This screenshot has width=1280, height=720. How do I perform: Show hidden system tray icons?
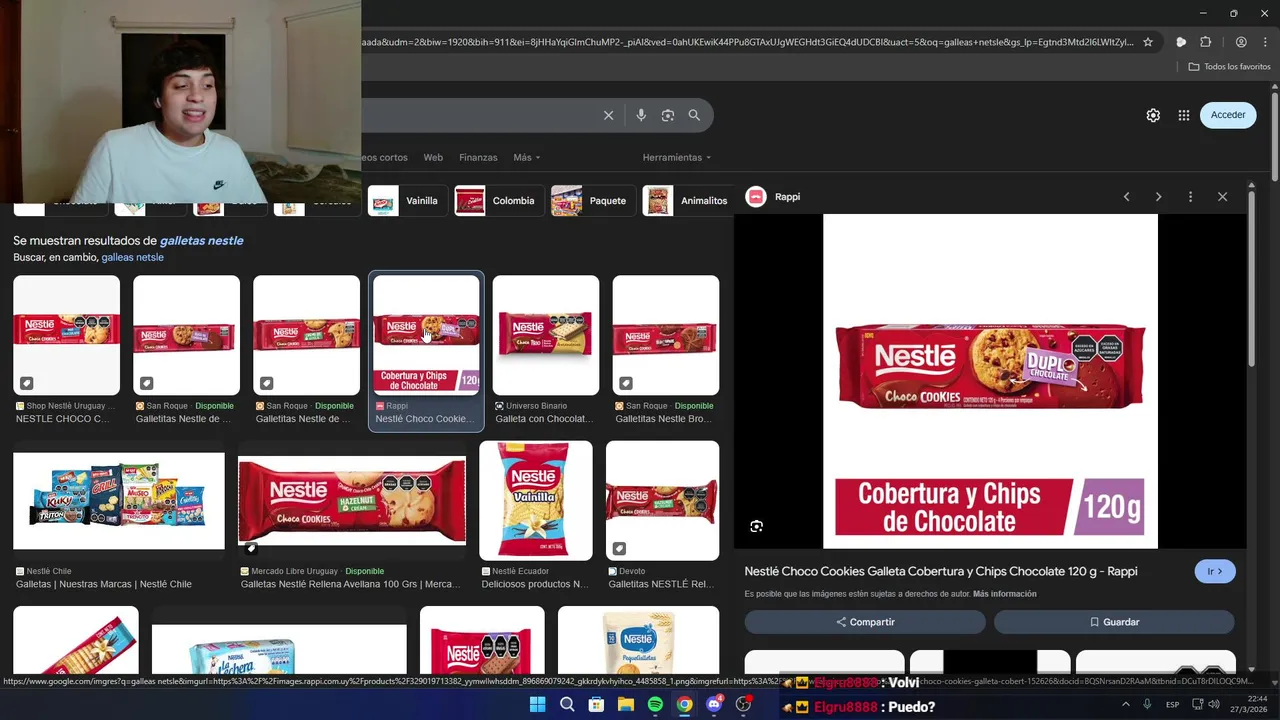tap(1125, 705)
